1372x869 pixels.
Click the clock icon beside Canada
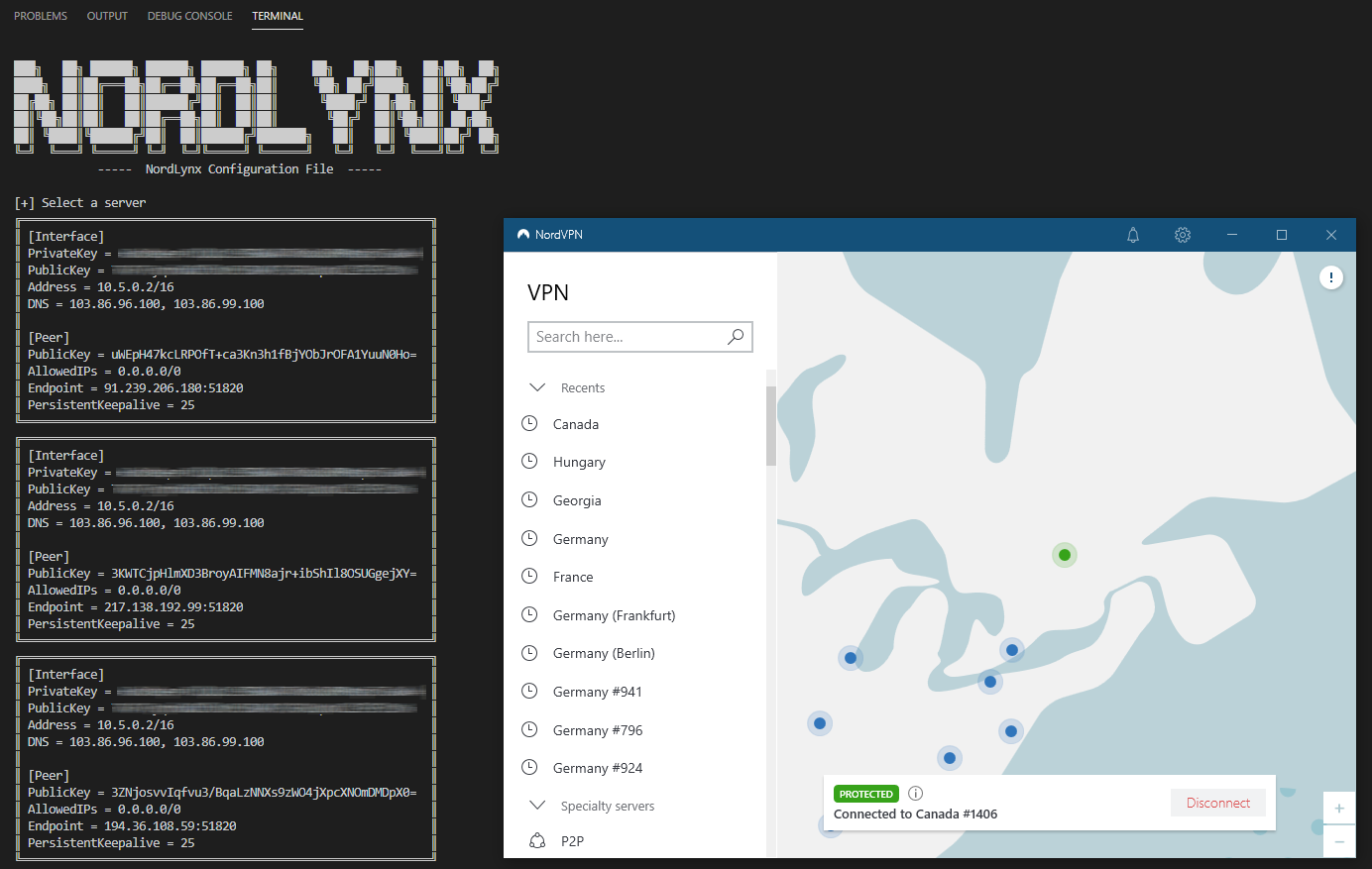tap(529, 423)
